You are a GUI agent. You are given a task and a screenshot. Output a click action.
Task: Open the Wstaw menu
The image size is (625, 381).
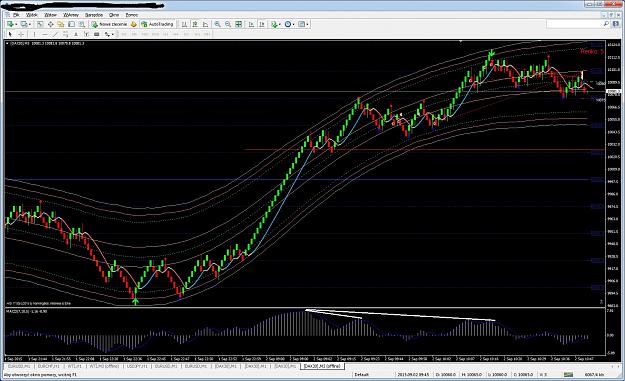50,15
